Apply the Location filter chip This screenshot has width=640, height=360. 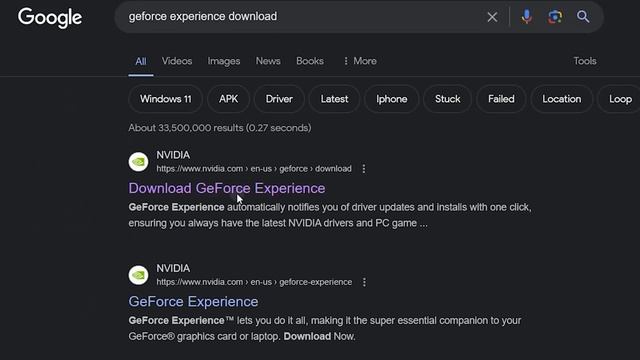(x=562, y=99)
